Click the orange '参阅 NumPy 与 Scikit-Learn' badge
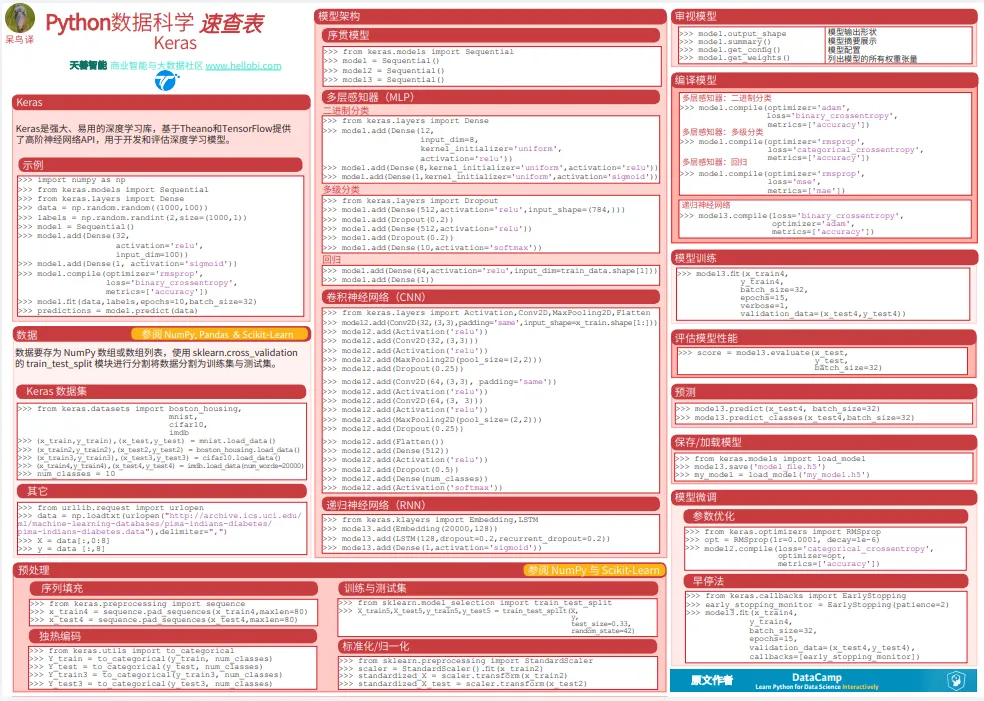Screen dimensions: 984x701 coord(594,570)
